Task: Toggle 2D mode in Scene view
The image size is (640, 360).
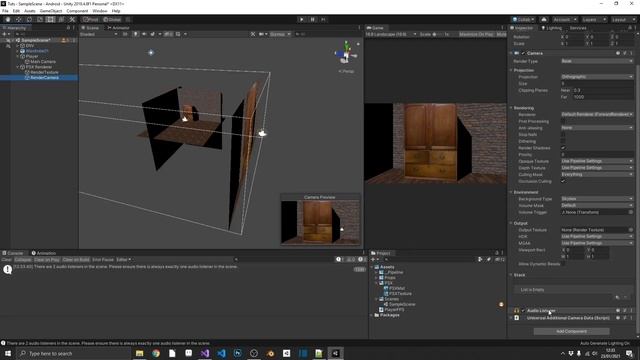Action: (125, 34)
